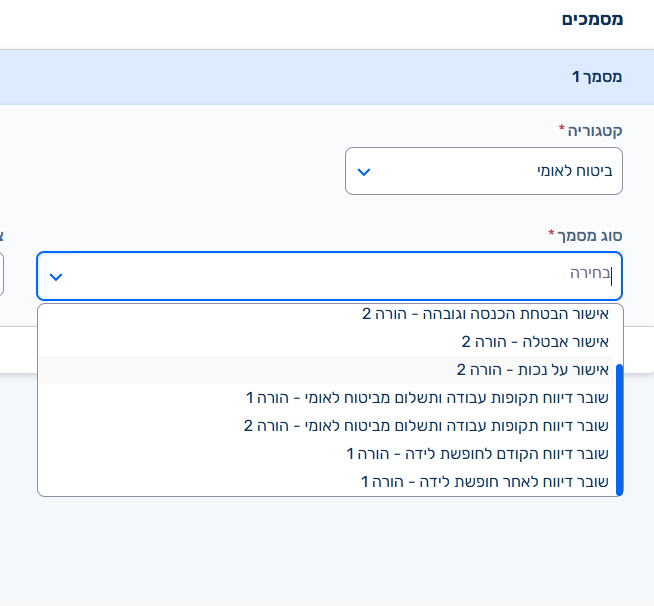Click scrollbar track above the blue thumb

619,333
